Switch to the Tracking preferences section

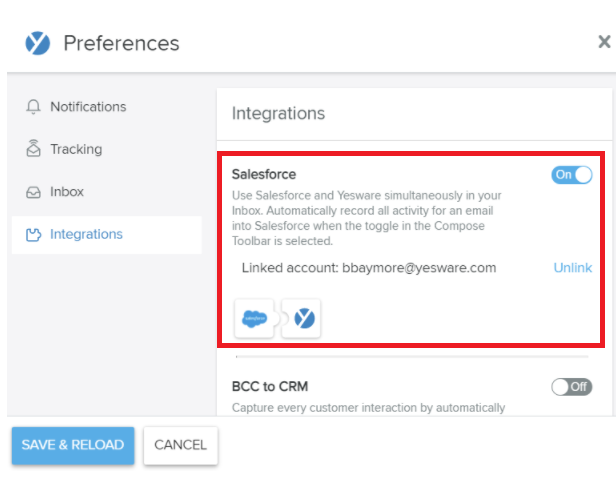pos(76,149)
